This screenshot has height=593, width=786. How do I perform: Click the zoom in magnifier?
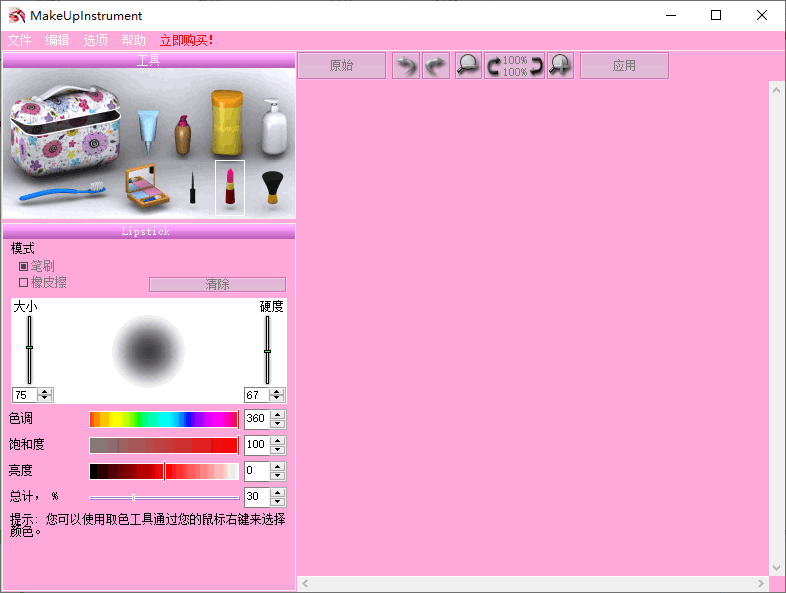(x=560, y=66)
